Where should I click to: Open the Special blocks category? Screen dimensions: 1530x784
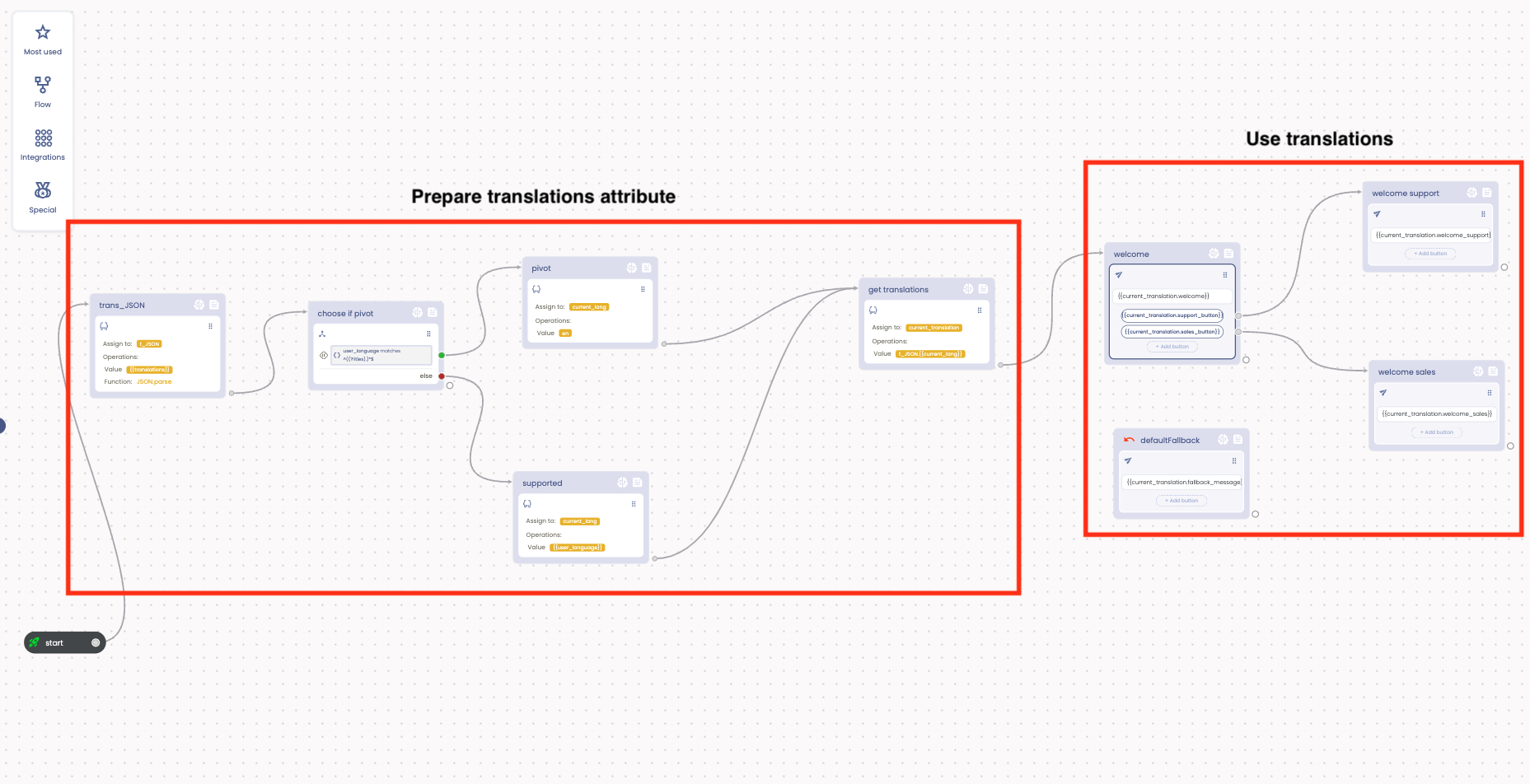43,197
